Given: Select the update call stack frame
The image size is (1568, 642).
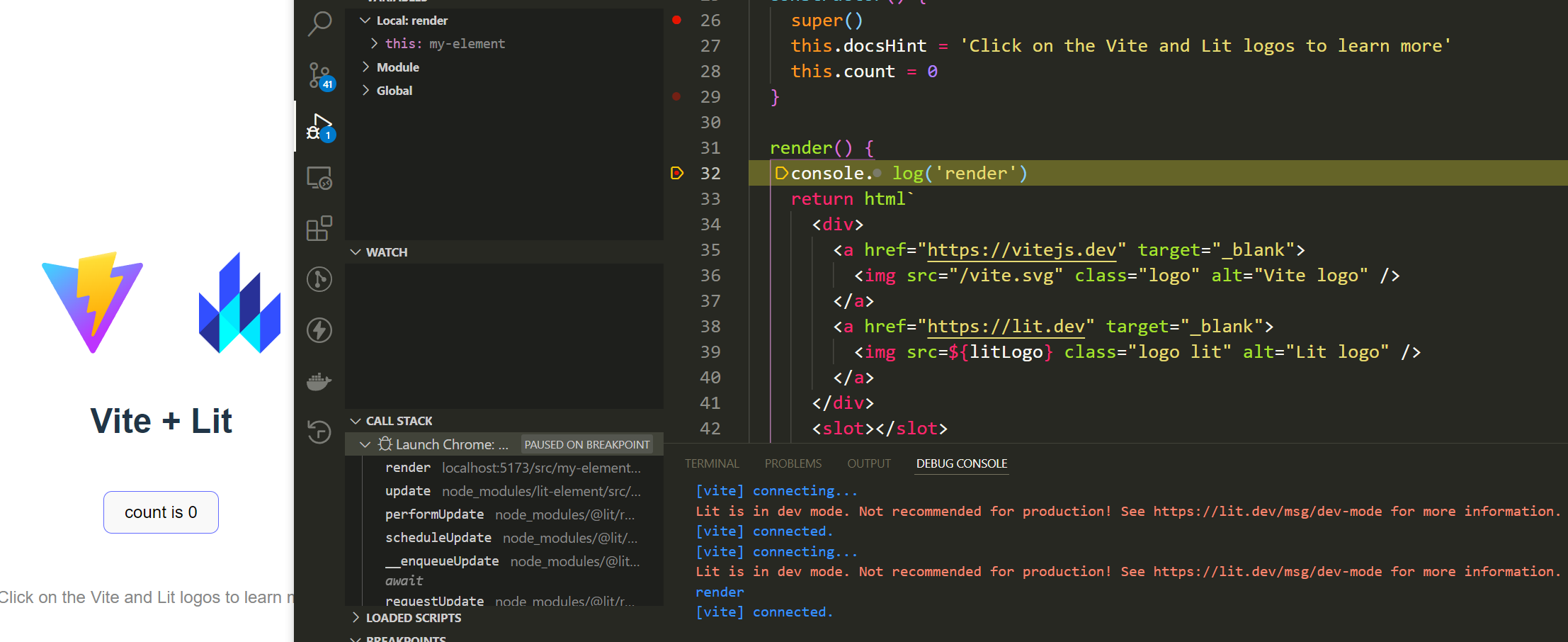Looking at the screenshot, I should tap(504, 491).
